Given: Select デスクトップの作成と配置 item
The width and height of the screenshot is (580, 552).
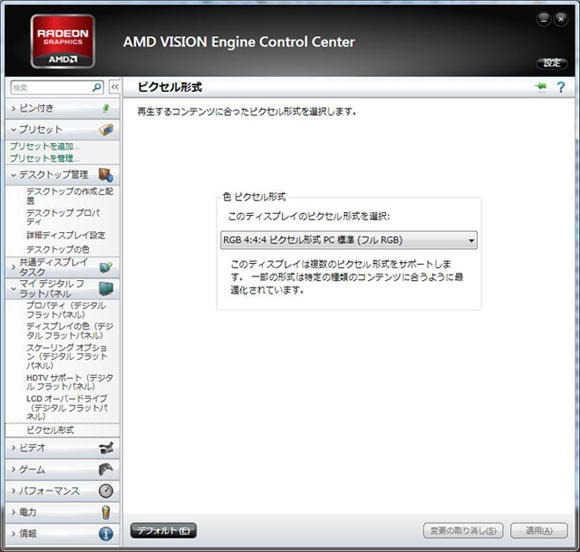Looking at the screenshot, I should (x=70, y=196).
